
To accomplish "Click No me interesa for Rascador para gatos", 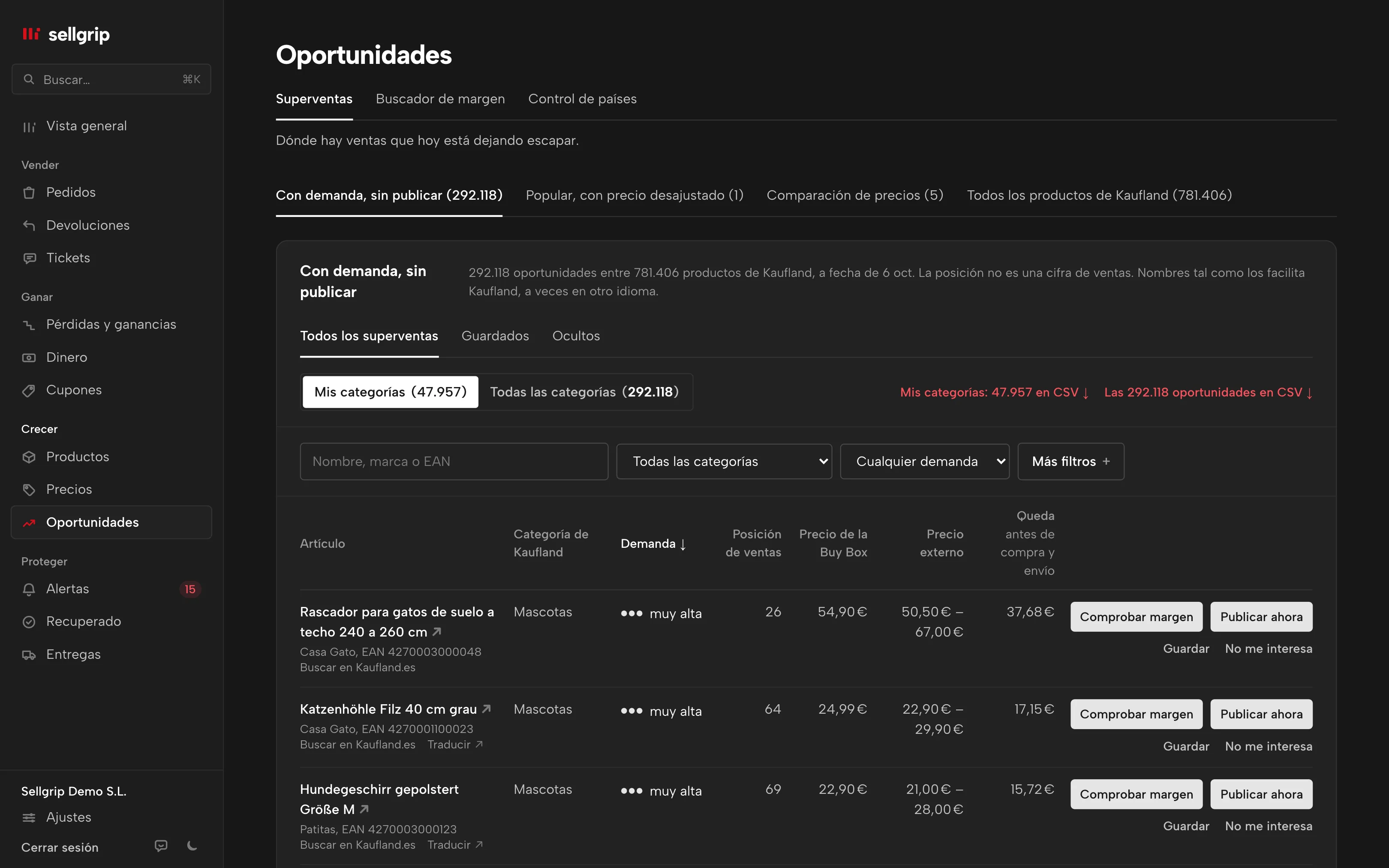I will 1269,649.
